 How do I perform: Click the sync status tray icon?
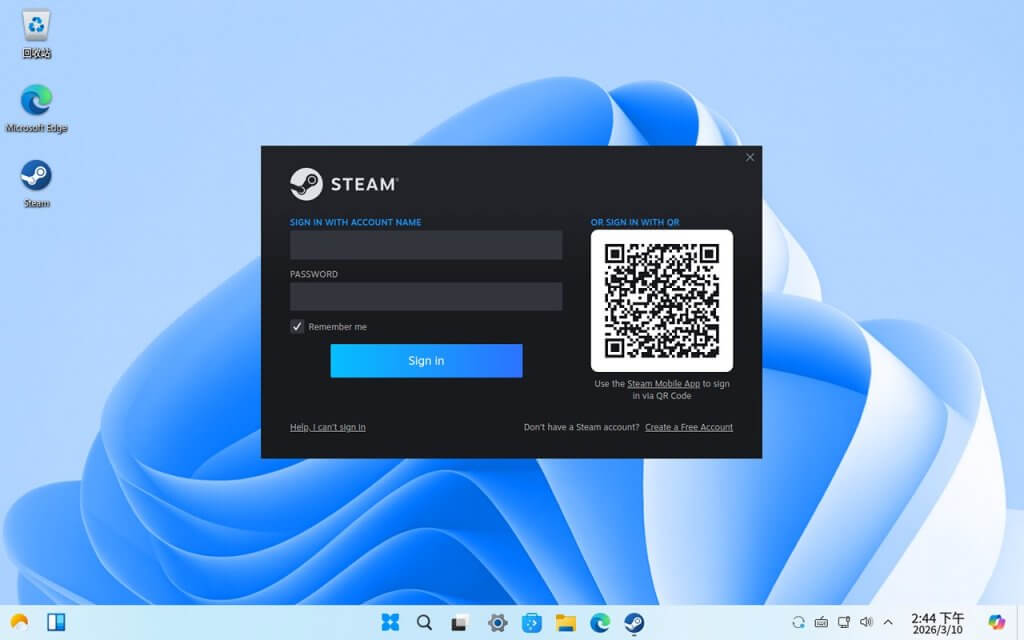[798, 622]
